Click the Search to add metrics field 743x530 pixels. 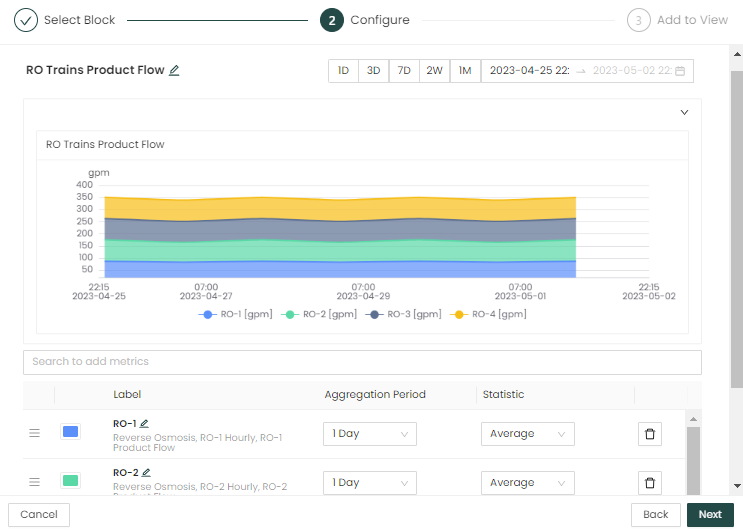(x=362, y=362)
